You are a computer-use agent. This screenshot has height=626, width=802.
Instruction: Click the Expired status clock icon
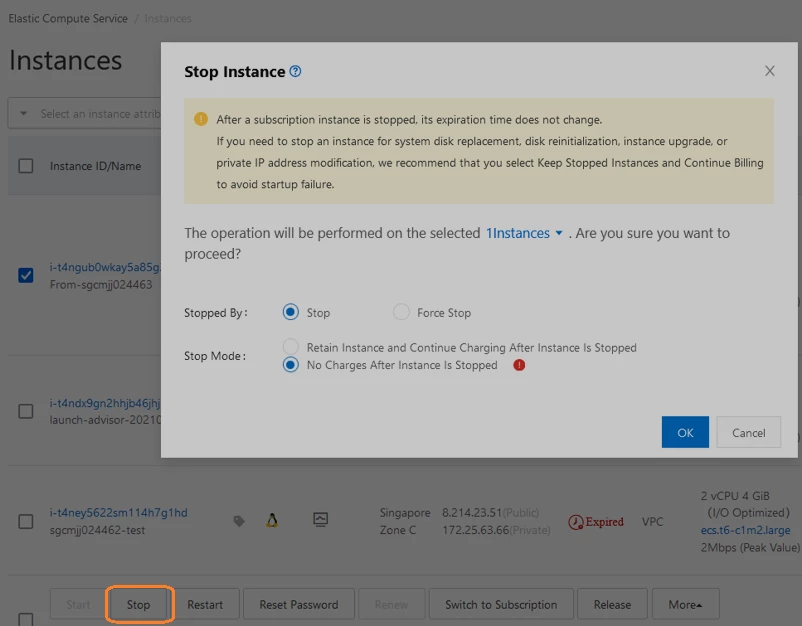(x=576, y=522)
